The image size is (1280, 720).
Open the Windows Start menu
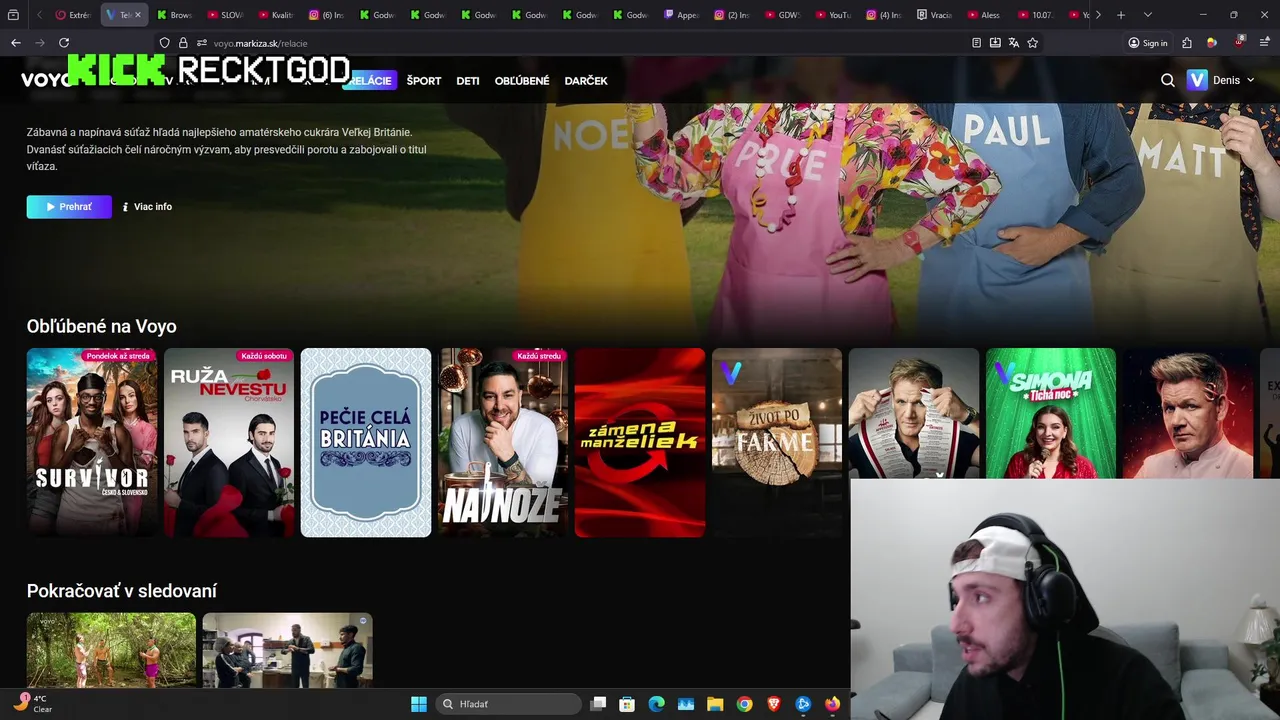point(419,704)
